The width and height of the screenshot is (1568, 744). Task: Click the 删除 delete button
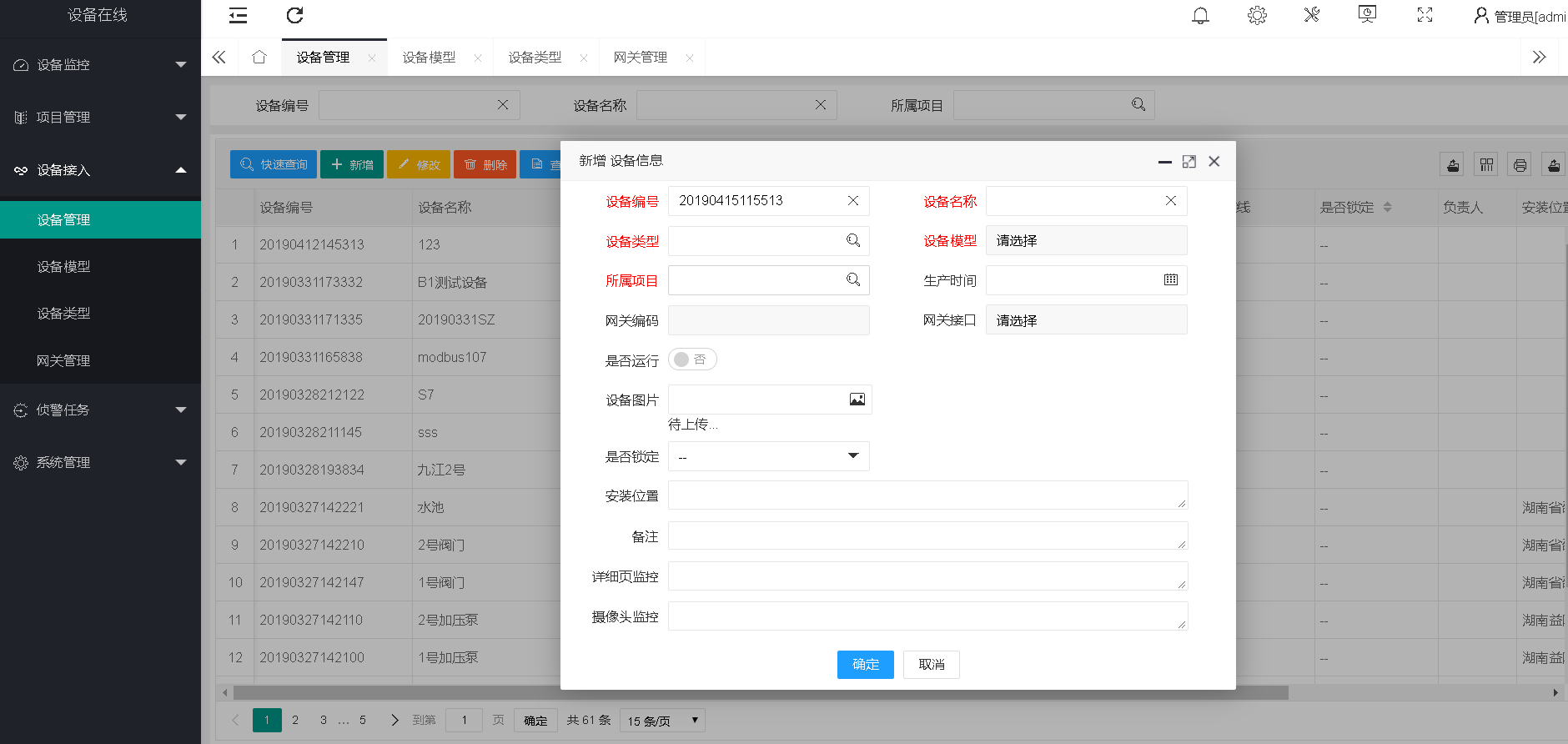click(485, 164)
